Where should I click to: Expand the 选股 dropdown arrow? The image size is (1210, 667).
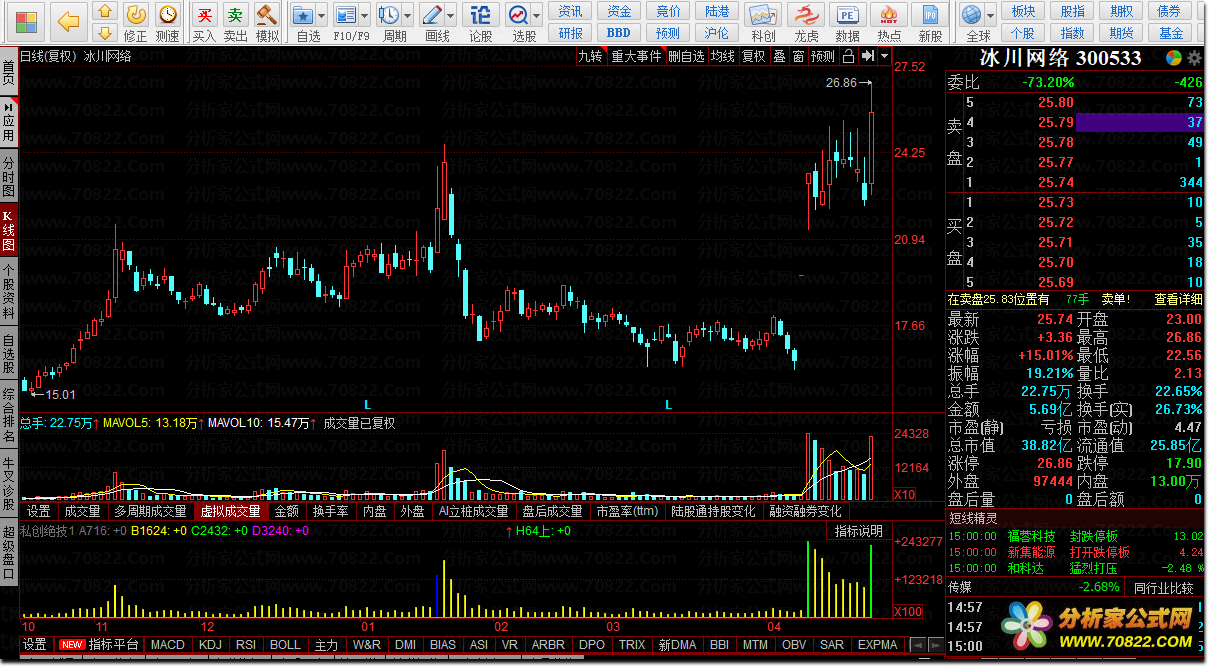pos(536,15)
